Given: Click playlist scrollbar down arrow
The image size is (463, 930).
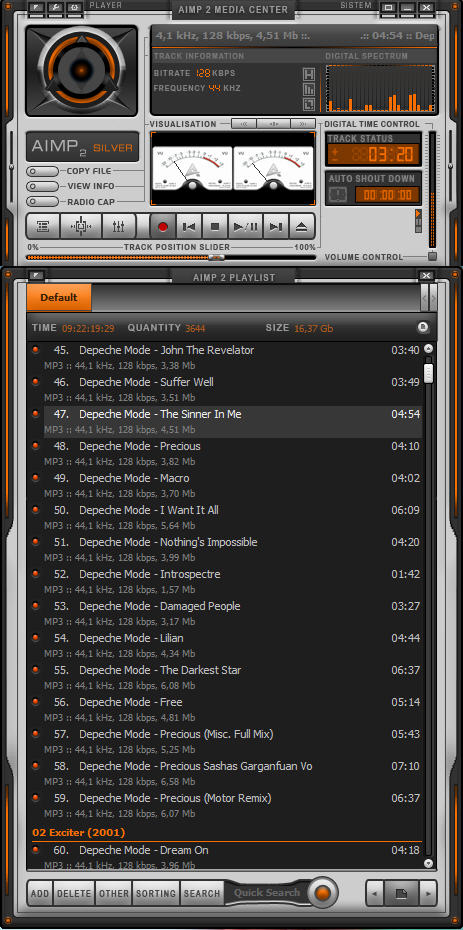Looking at the screenshot, I should [x=429, y=864].
